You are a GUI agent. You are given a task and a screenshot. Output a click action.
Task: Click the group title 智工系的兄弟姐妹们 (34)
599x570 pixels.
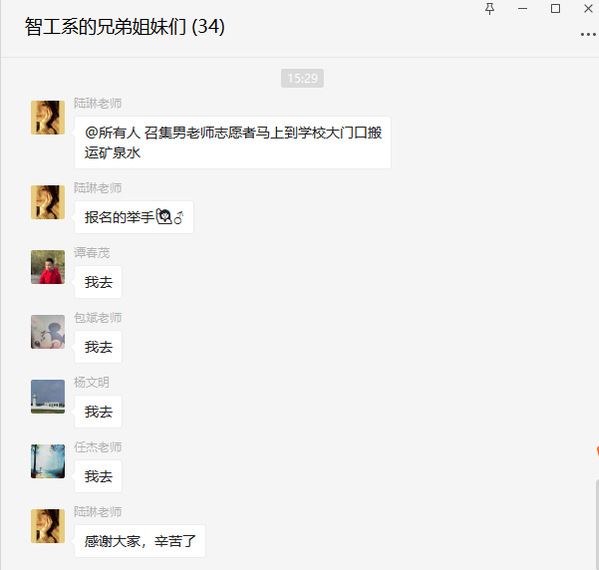pos(125,27)
